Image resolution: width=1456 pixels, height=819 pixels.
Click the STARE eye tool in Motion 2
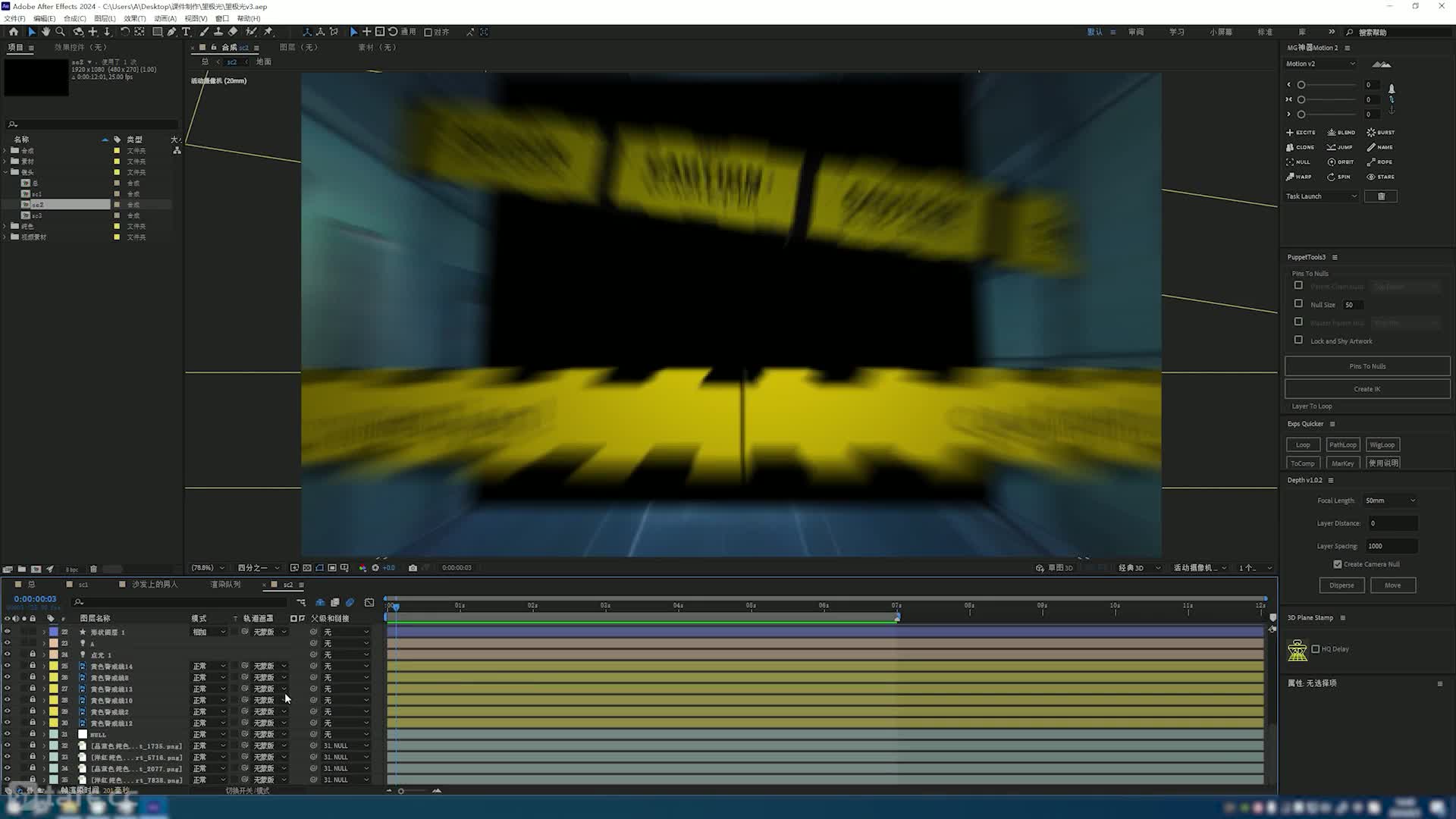click(x=1381, y=177)
